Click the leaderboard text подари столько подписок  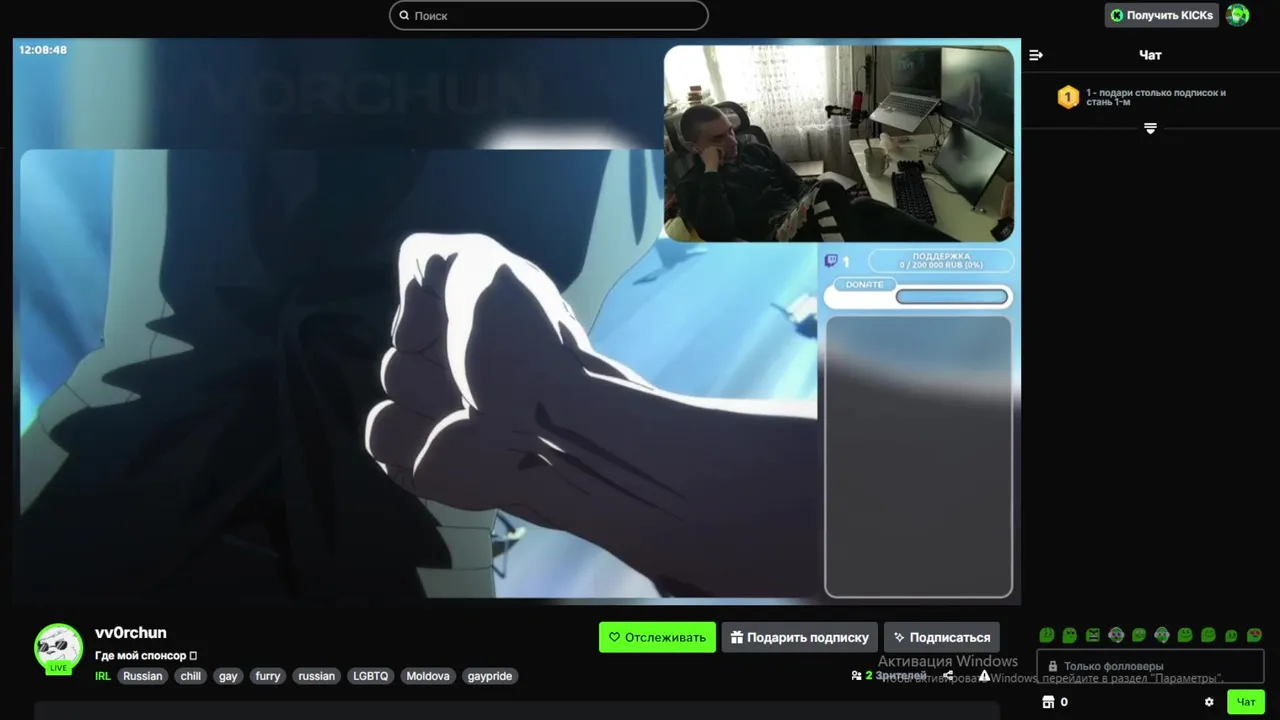click(1156, 97)
